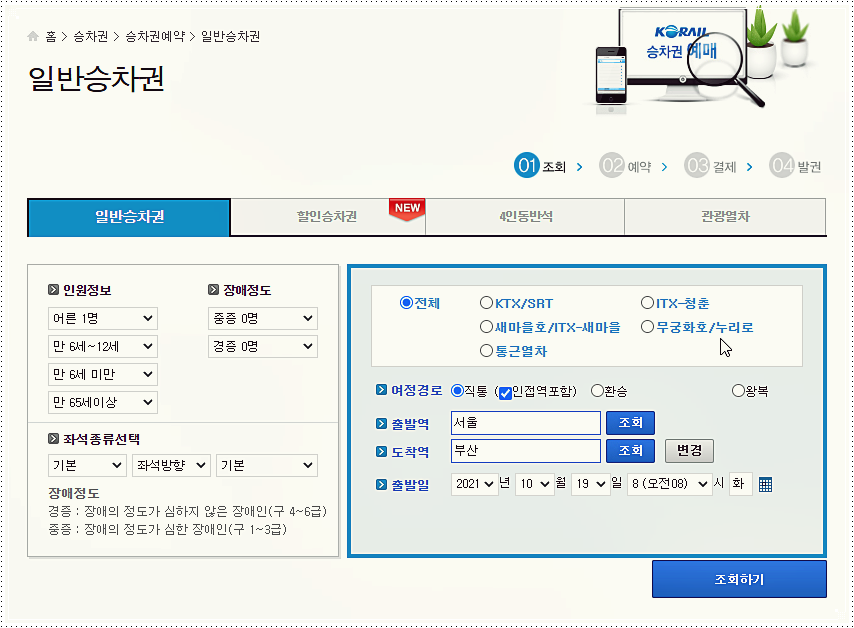854x628 pixels.
Task: Open the first 기본 seat type dropdown
Action: tap(87, 465)
